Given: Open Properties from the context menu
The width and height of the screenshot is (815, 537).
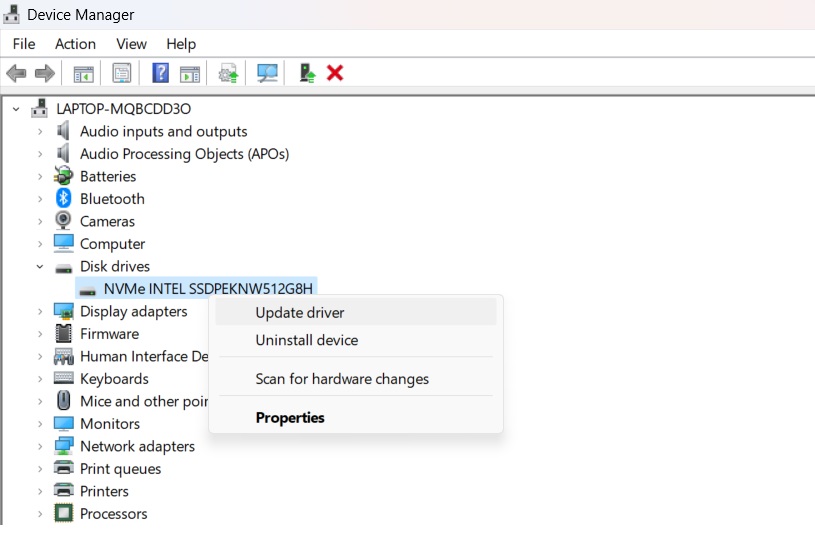Looking at the screenshot, I should (x=356, y=417).
